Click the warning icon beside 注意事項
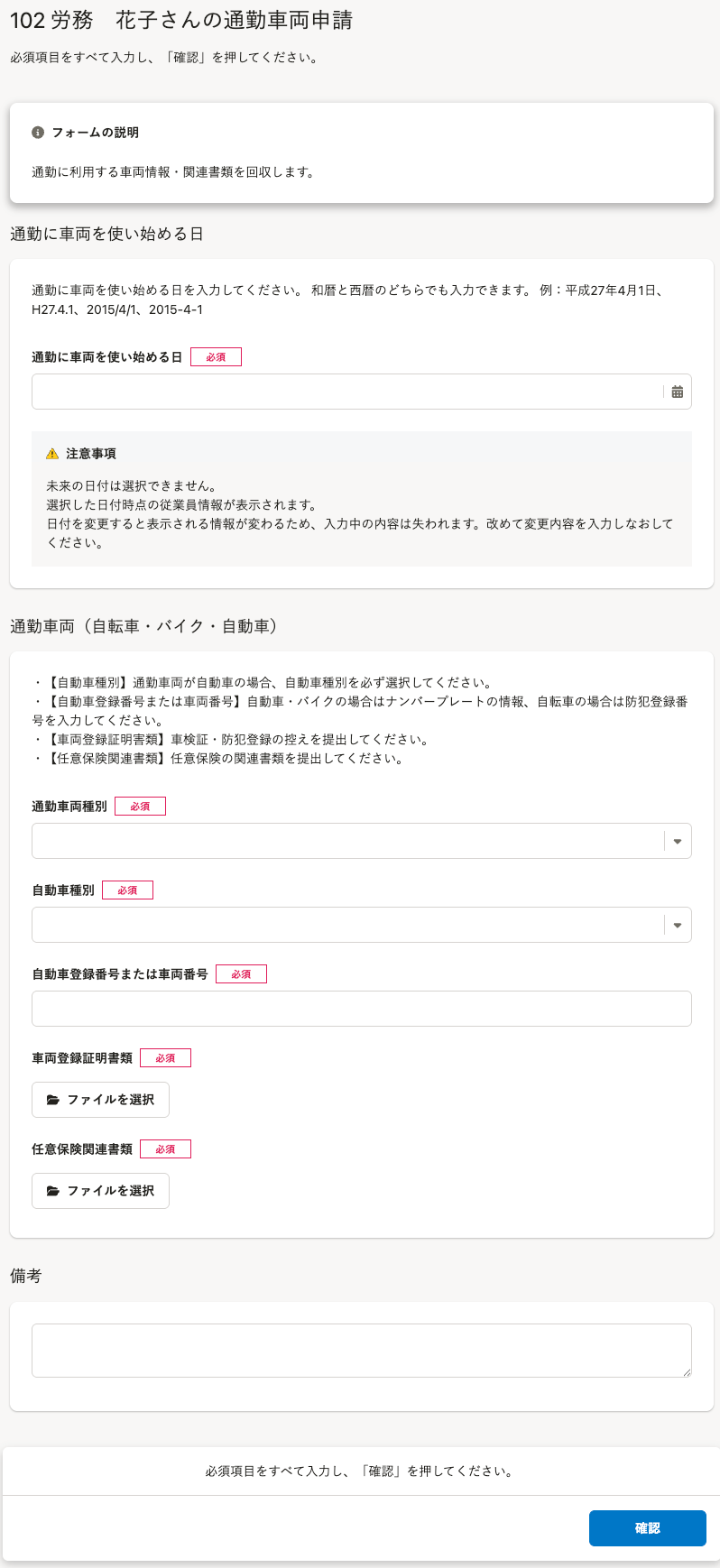The height and width of the screenshot is (1568, 720). coord(52,454)
